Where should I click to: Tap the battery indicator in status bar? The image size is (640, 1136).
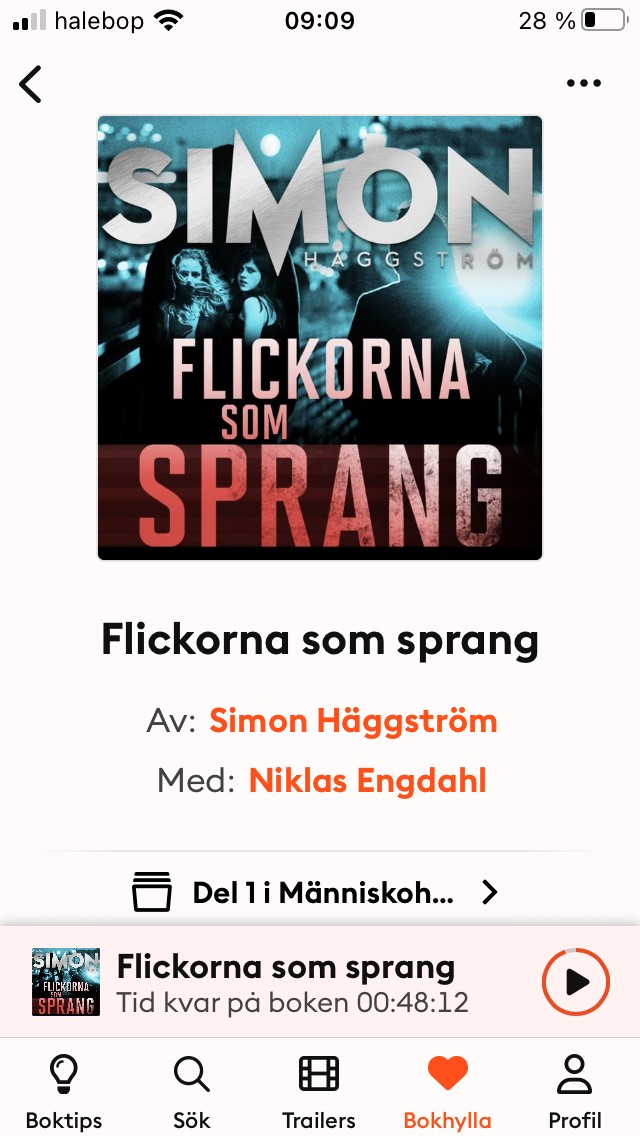pyautogui.click(x=605, y=20)
